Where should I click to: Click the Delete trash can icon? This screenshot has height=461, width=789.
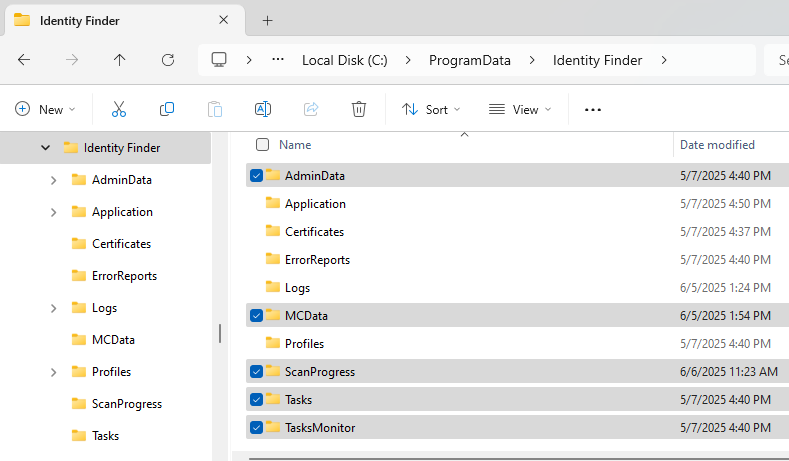coord(359,109)
